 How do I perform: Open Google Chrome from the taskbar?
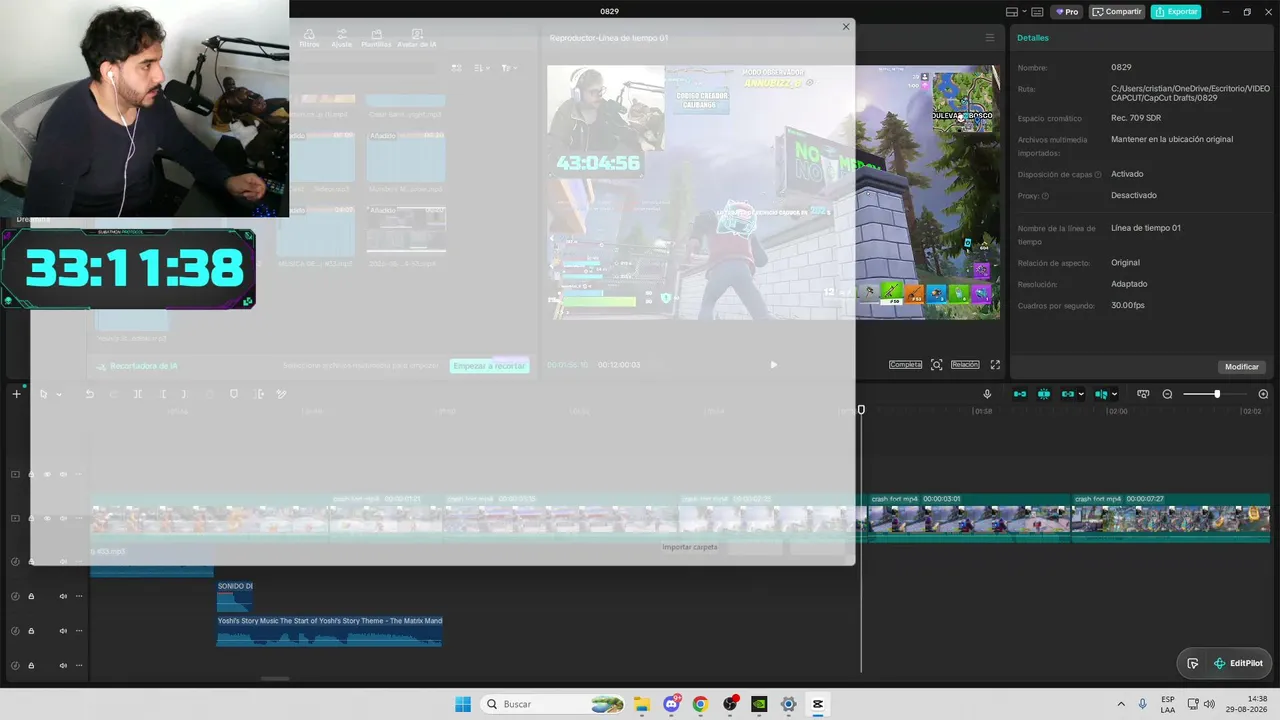(x=700, y=704)
